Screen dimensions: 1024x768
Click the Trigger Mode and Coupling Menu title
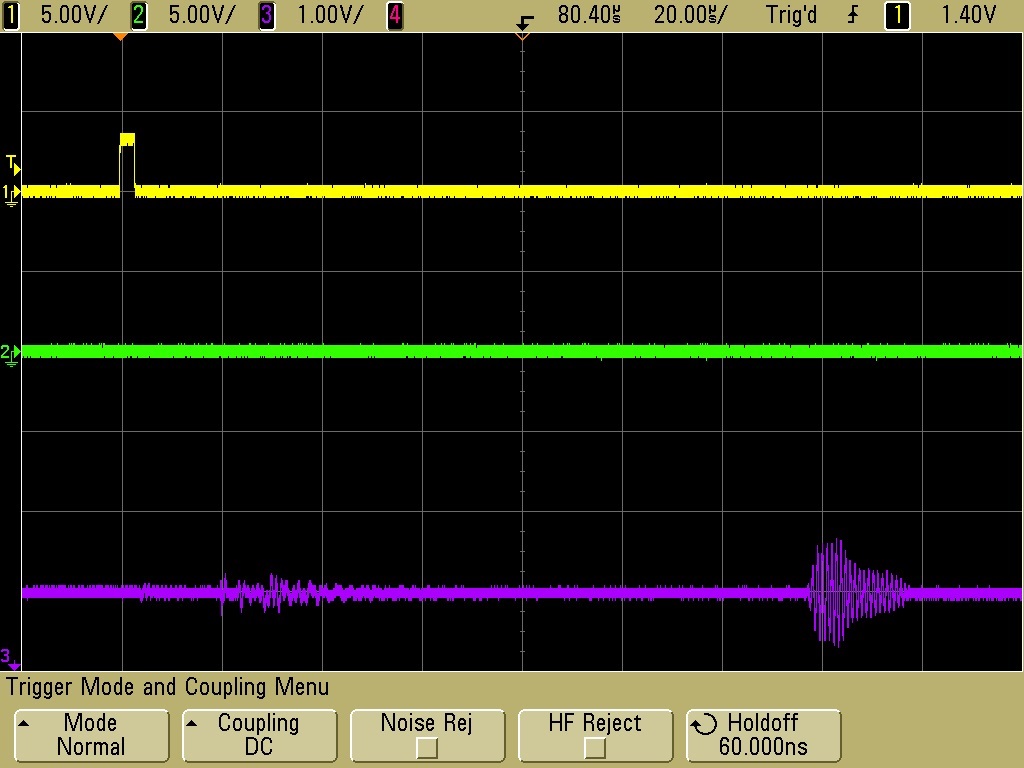tap(168, 687)
